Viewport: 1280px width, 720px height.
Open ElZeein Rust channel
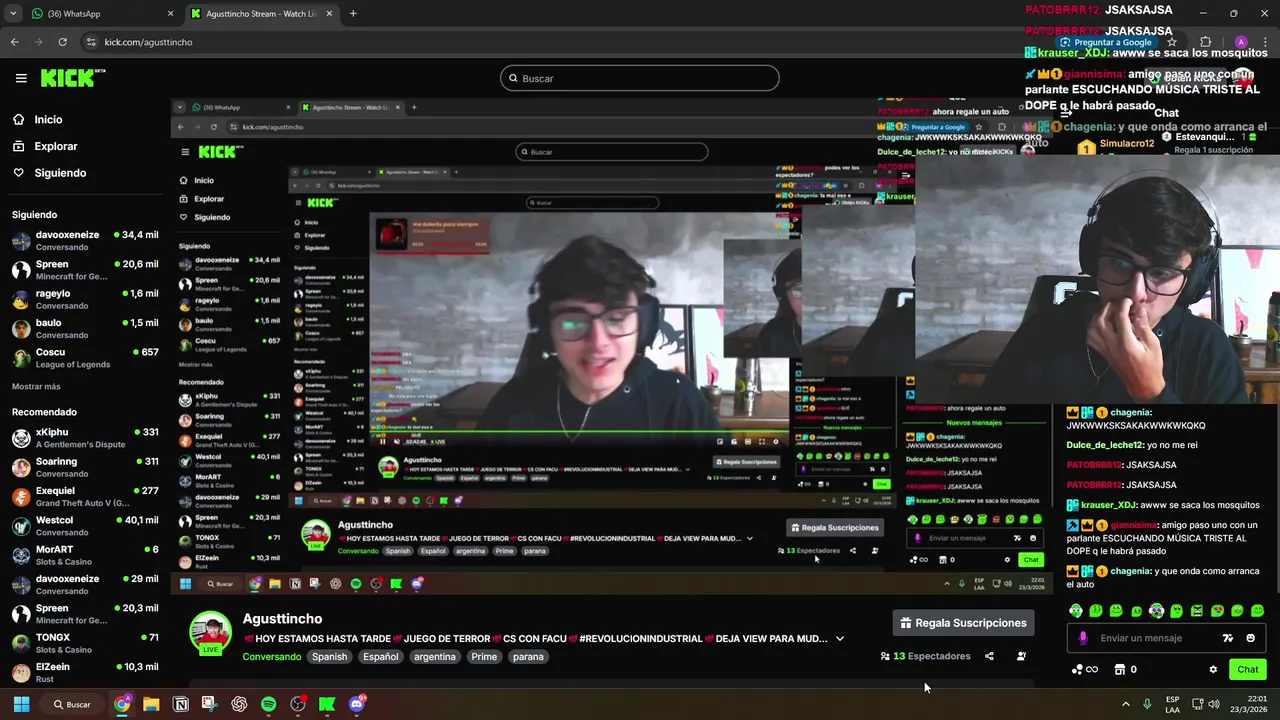coord(84,672)
